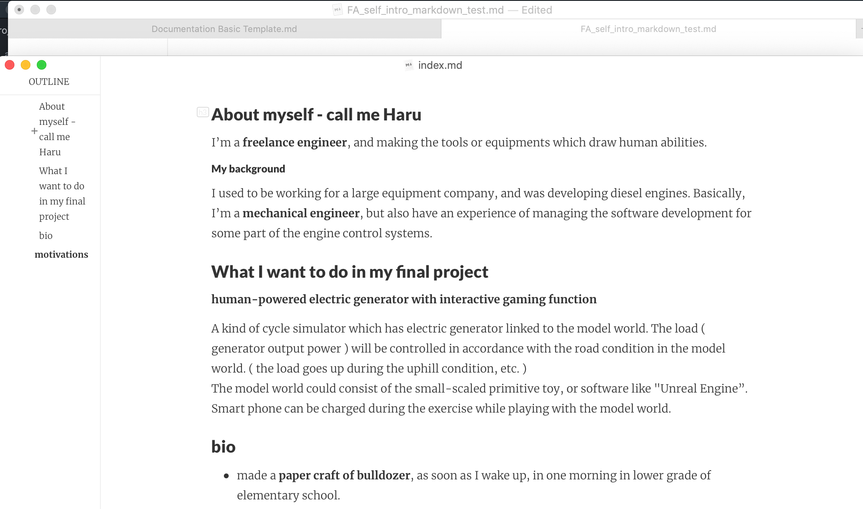Select 'FA_self_intro_markdown_test.md' tab in background window
863x509 pixels.
(x=648, y=29)
